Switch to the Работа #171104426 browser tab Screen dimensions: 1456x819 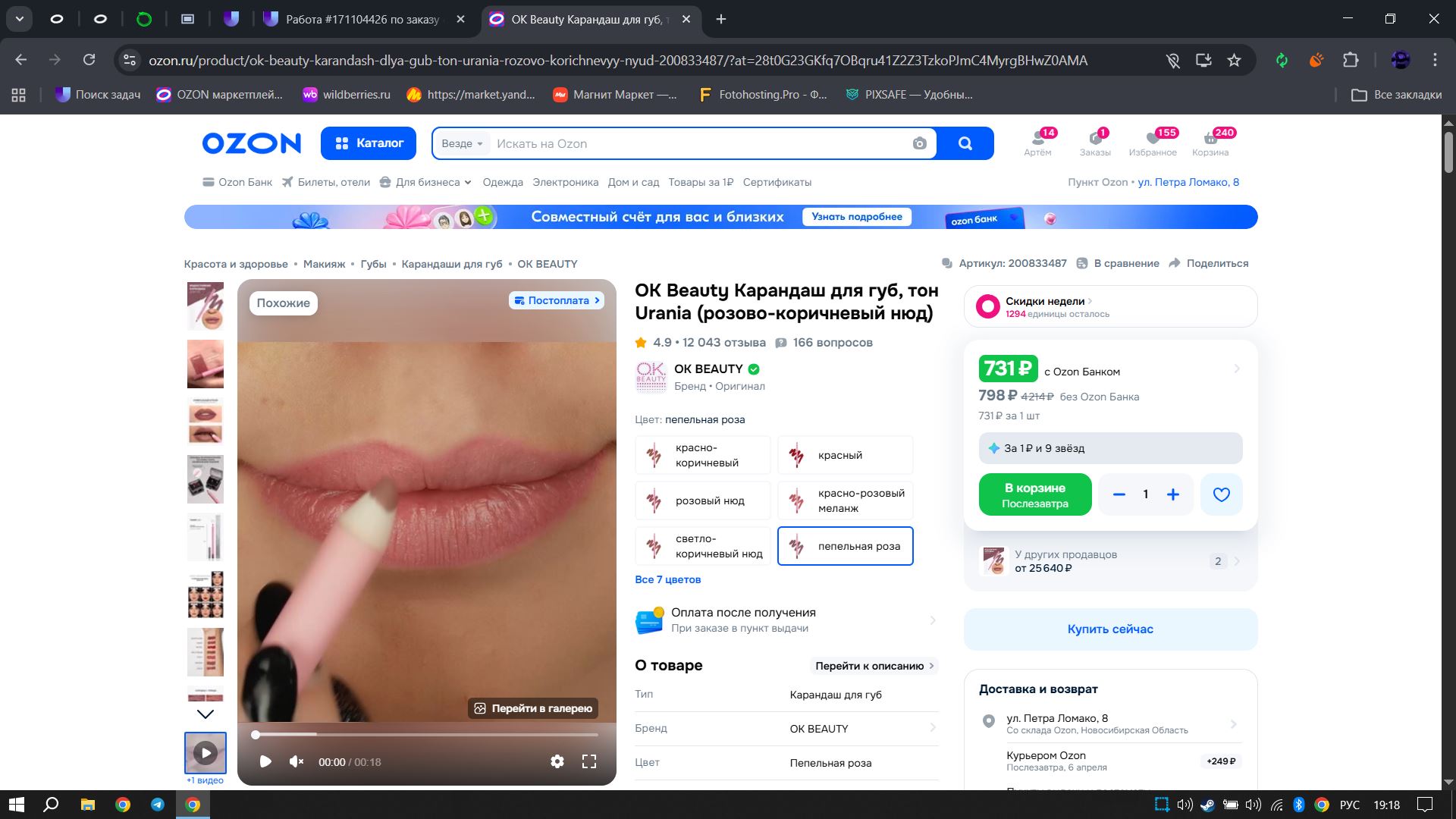[x=362, y=20]
